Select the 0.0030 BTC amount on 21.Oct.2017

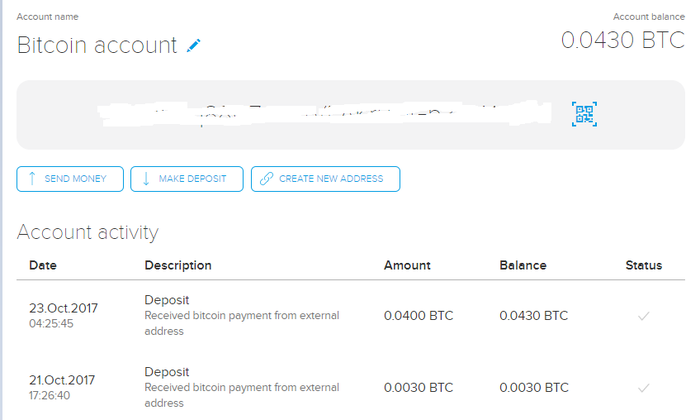(418, 387)
